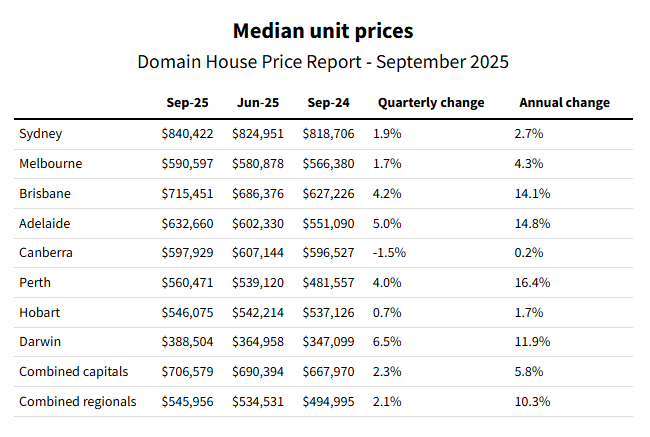The width and height of the screenshot is (650, 437).
Task: Click the "Median unit prices" title
Action: 322,31
